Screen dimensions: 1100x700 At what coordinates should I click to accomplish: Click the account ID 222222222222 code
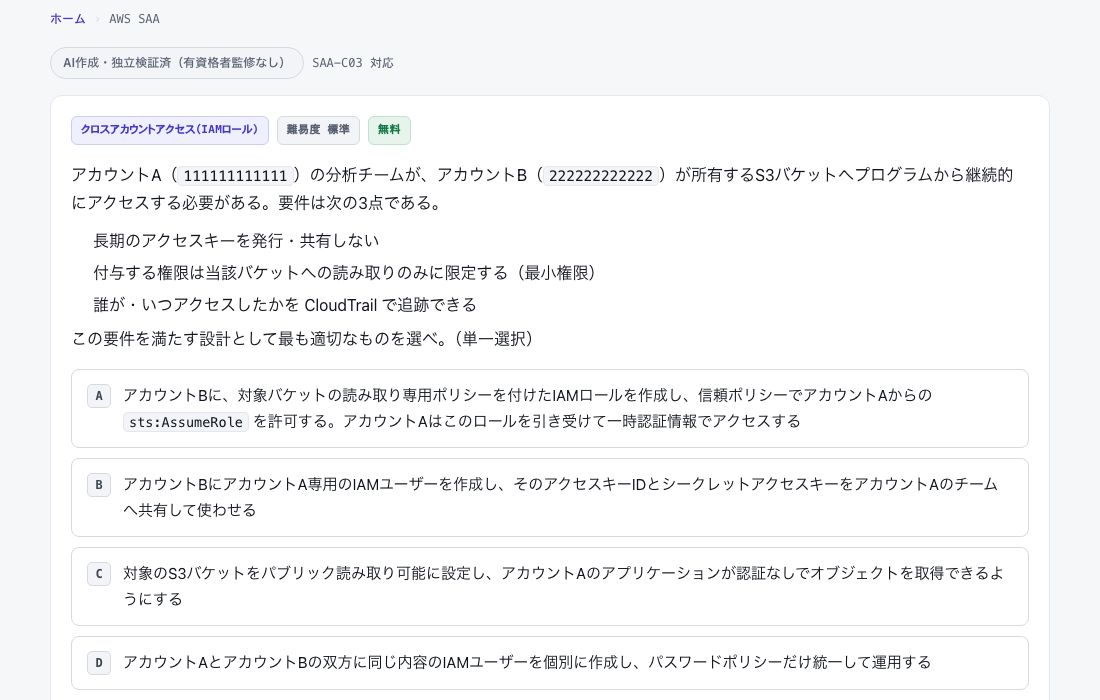601,175
